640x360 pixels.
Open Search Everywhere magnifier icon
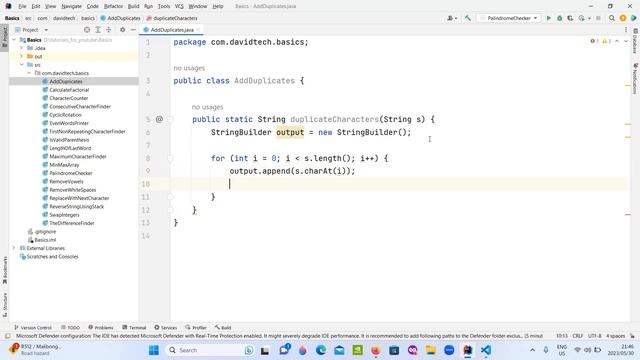coord(611,18)
